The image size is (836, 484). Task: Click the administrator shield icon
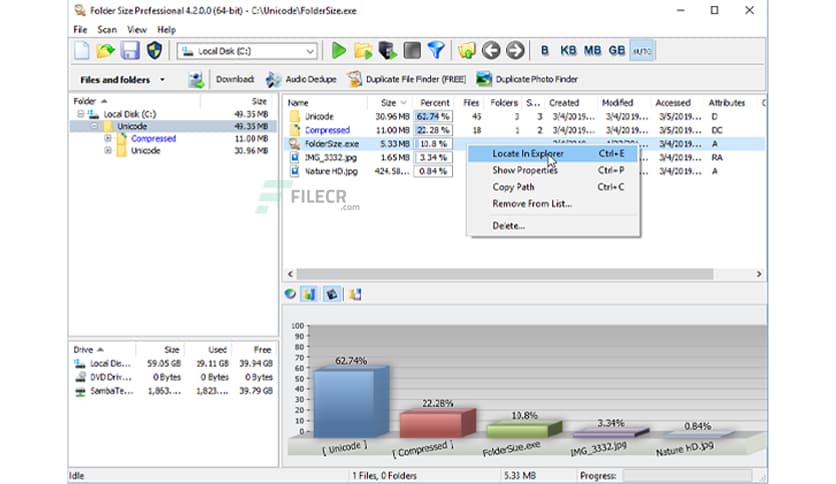coord(155,51)
